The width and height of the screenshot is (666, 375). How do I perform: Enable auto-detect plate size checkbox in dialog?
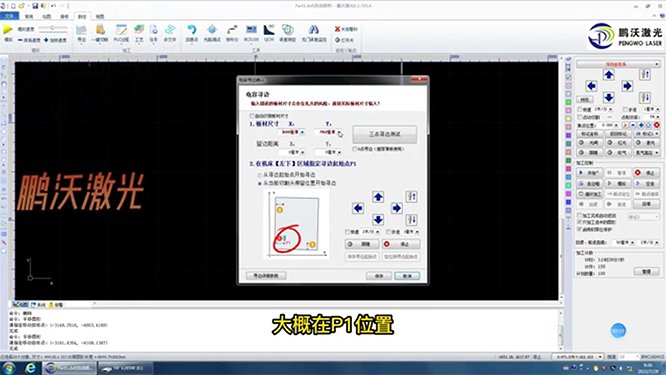251,116
